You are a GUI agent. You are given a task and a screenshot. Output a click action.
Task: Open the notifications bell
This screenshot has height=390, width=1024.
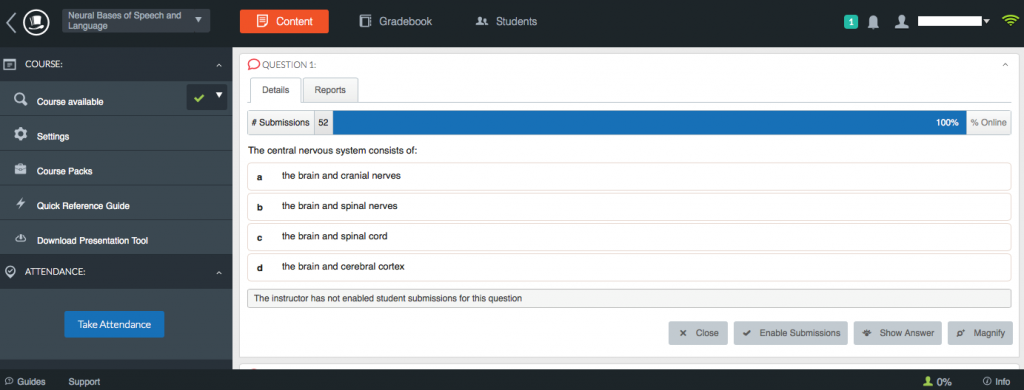click(x=873, y=22)
